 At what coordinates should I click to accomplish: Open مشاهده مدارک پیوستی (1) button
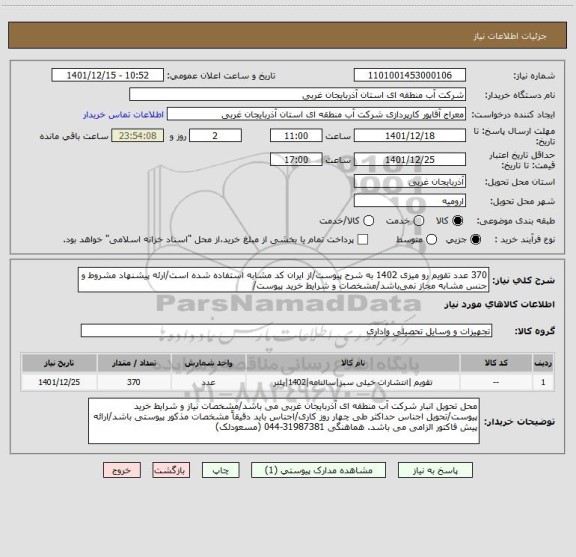click(318, 470)
